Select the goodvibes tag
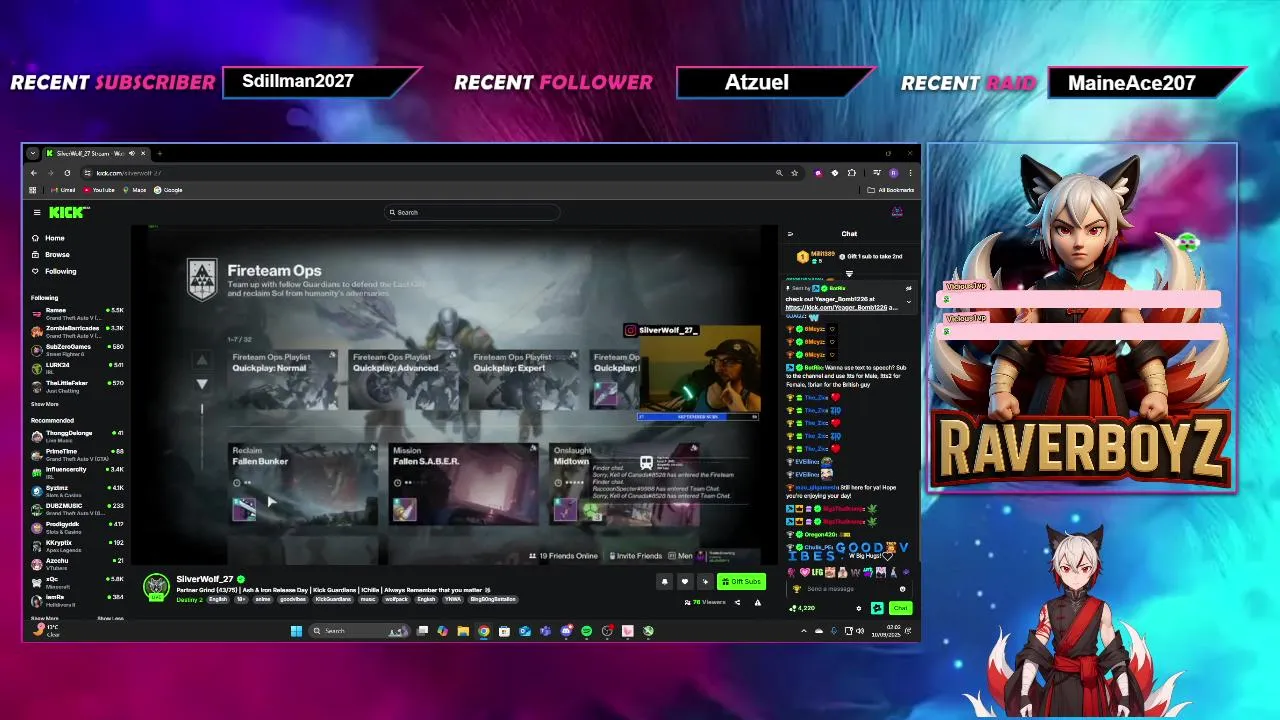The height and width of the screenshot is (720, 1280). 292,599
